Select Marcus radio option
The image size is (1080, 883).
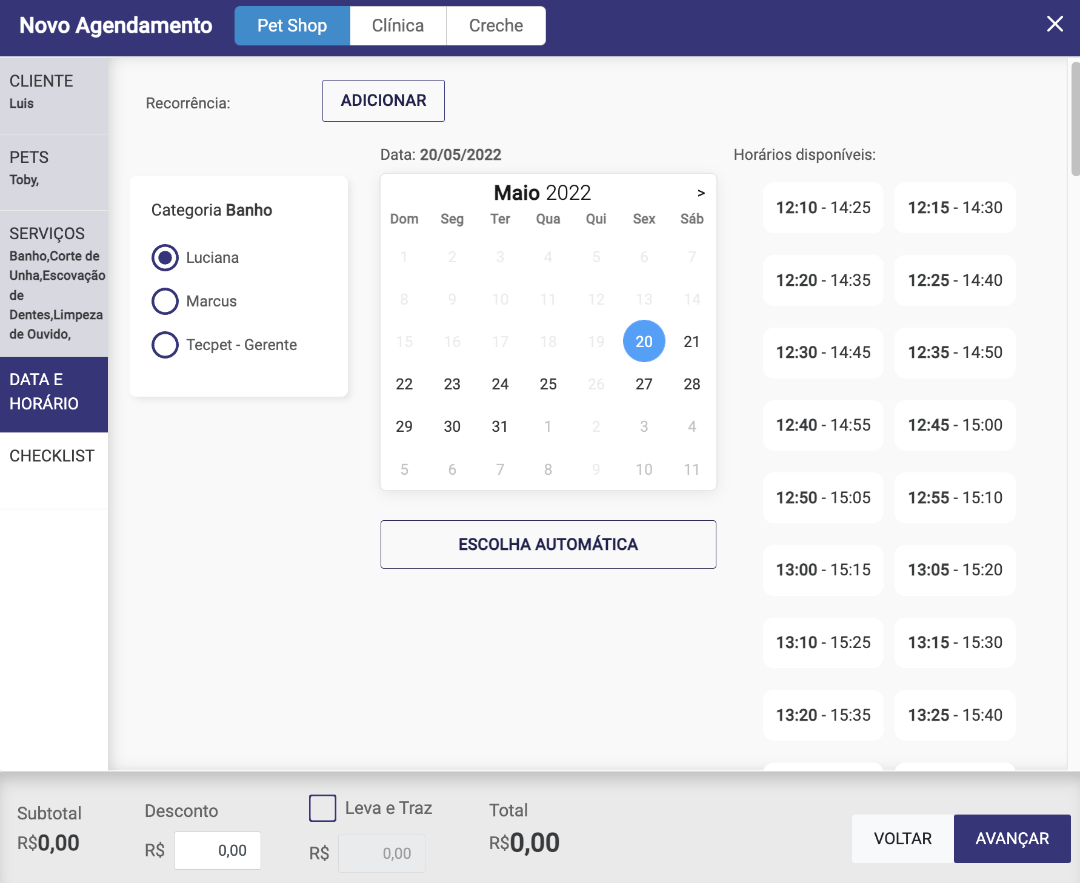[165, 301]
